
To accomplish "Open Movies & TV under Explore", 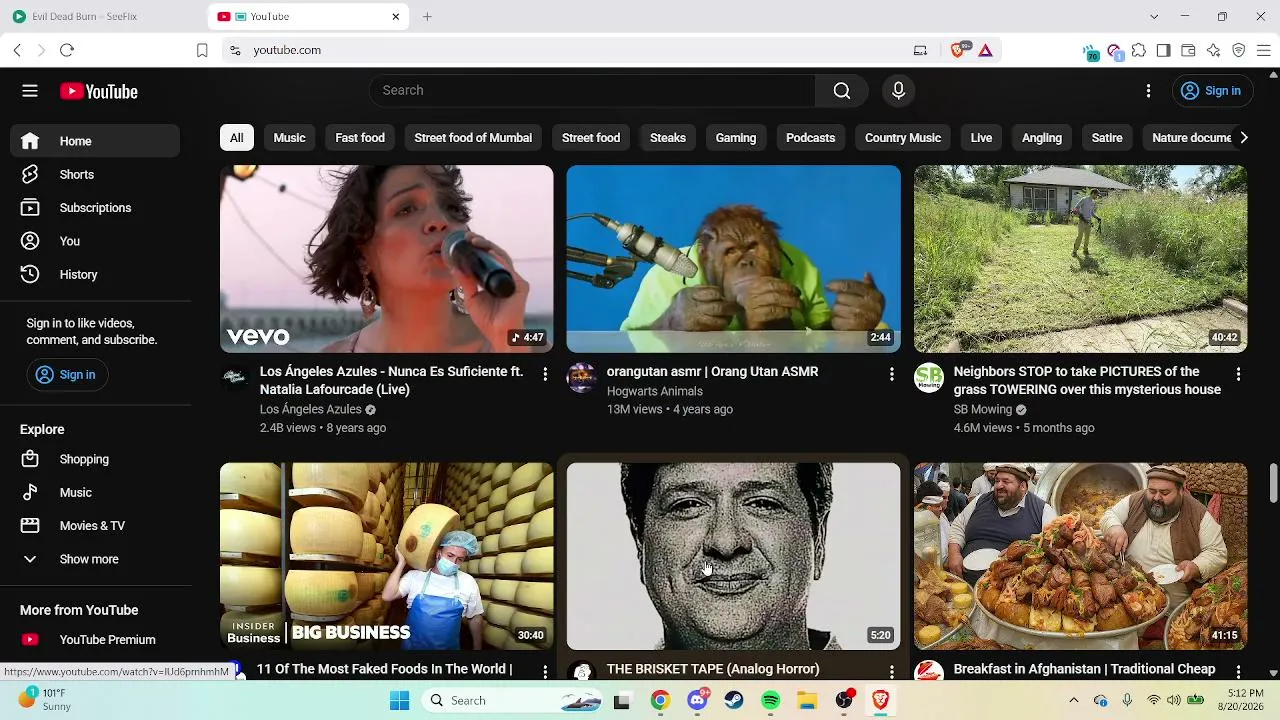I will coord(95,526).
